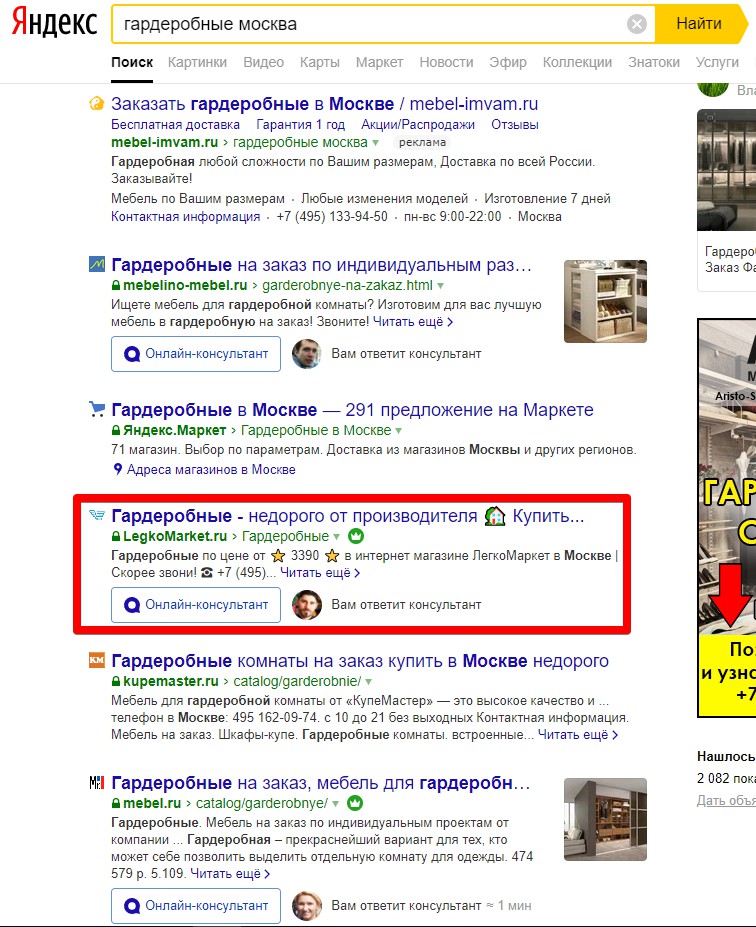The width and height of the screenshot is (756, 927).
Task: Expand the arrow after catalog/garderobnye/ URL
Action: click(335, 804)
